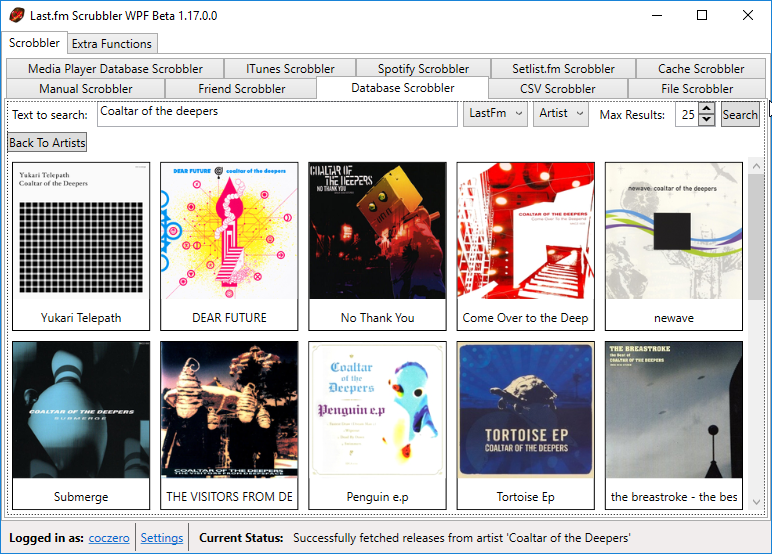The image size is (772, 554).
Task: Minimize the Last.fm Scrubbler window
Action: 657,15
